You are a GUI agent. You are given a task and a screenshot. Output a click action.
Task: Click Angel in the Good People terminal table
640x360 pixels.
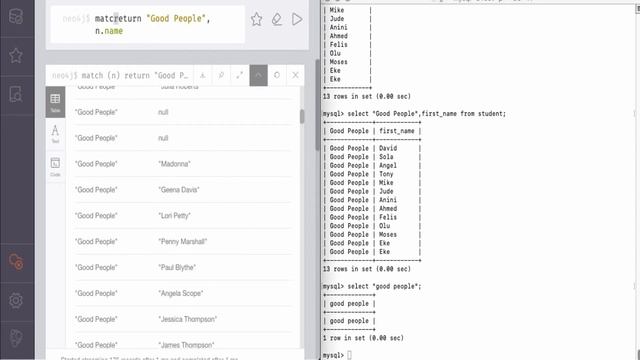coord(388,165)
